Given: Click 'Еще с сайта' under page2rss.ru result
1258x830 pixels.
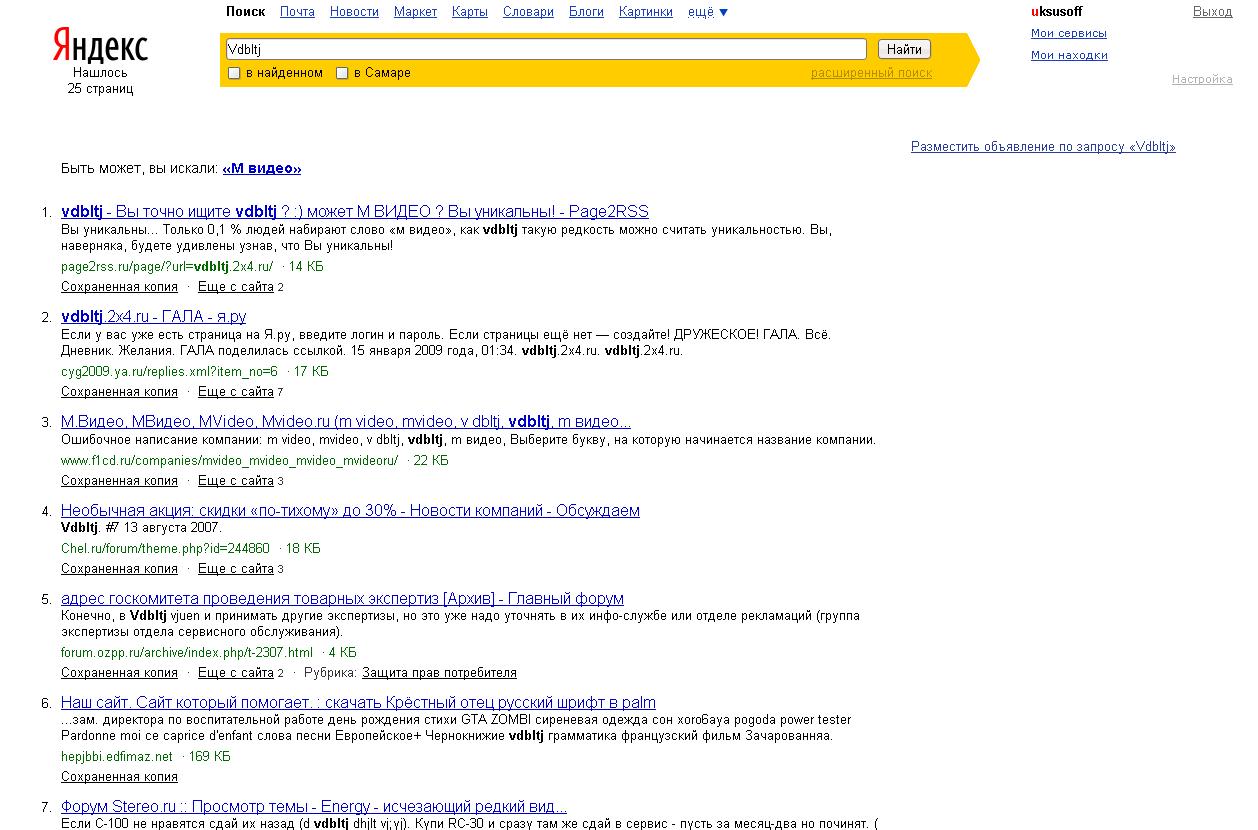Looking at the screenshot, I should [235, 287].
